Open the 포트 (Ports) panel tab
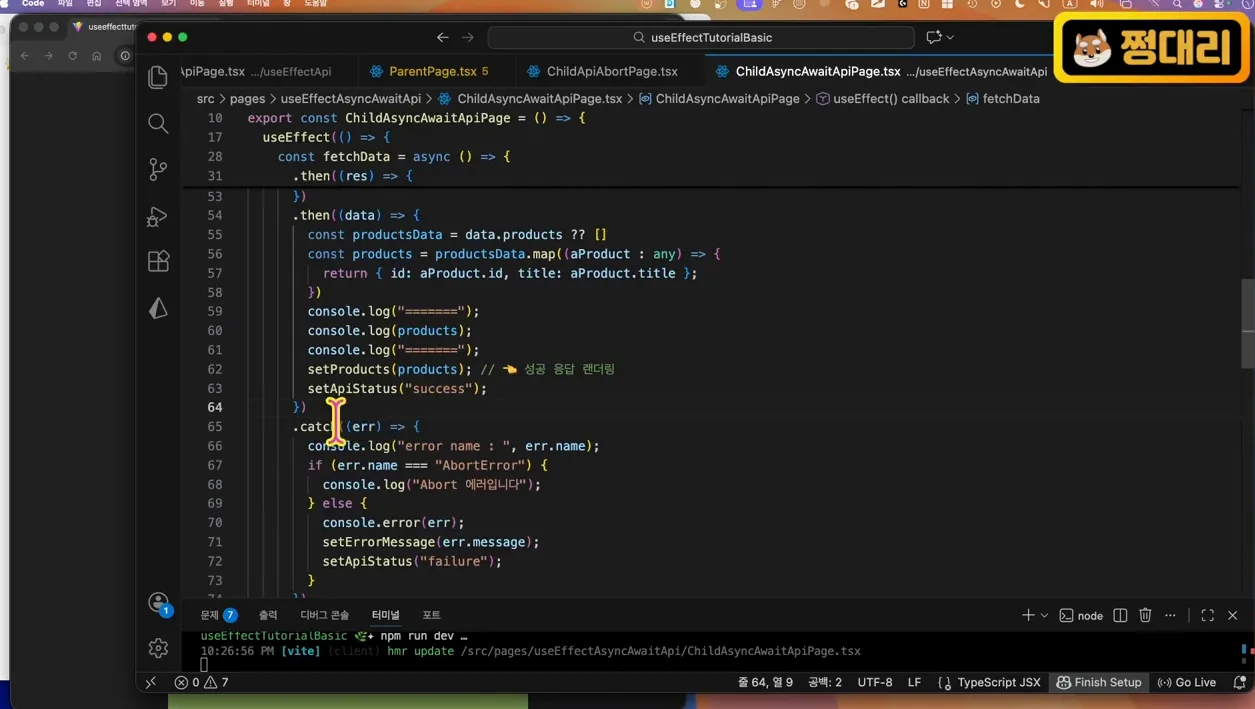The image size is (1255, 709). click(x=431, y=615)
